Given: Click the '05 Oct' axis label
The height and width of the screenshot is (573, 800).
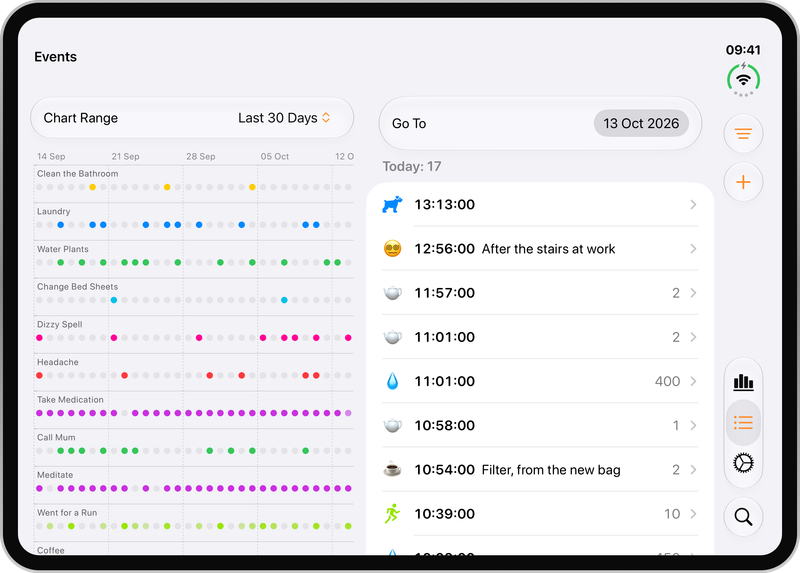Looking at the screenshot, I should pos(275,156).
